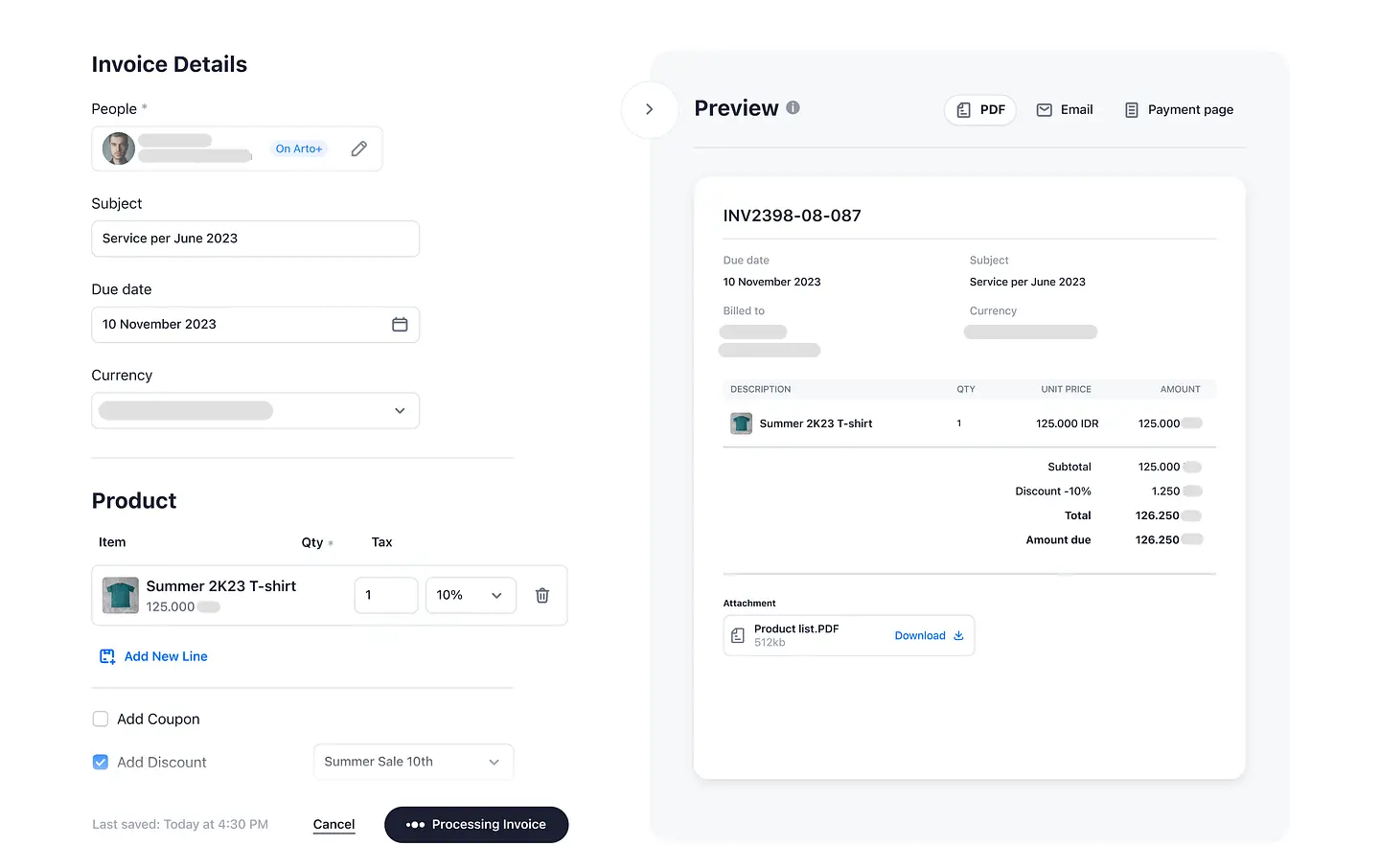Screen dimensions: 1380x868
Task: Click the preview subject Service per June 2023
Action: (1027, 282)
